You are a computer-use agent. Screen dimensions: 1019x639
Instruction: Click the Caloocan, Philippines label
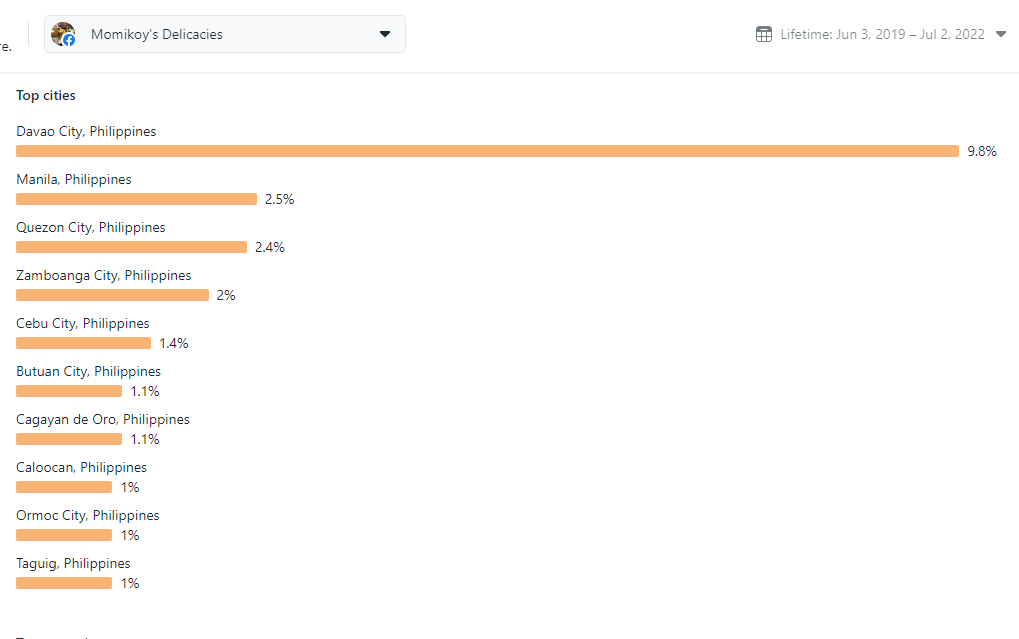(81, 467)
